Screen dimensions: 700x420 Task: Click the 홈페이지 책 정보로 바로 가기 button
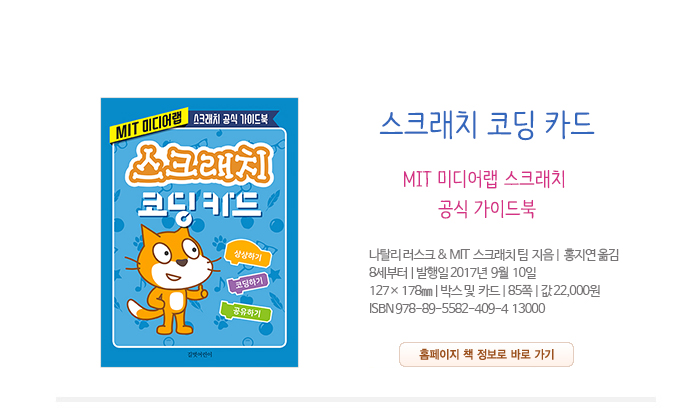click(x=486, y=354)
